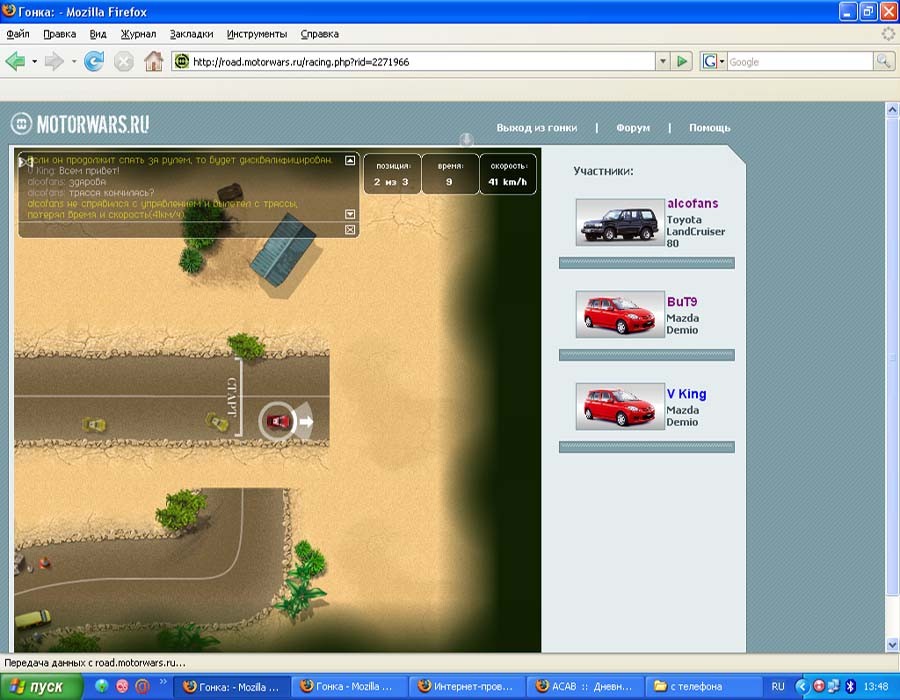Open the Журнал menu
The height and width of the screenshot is (700, 900).
[x=138, y=34]
